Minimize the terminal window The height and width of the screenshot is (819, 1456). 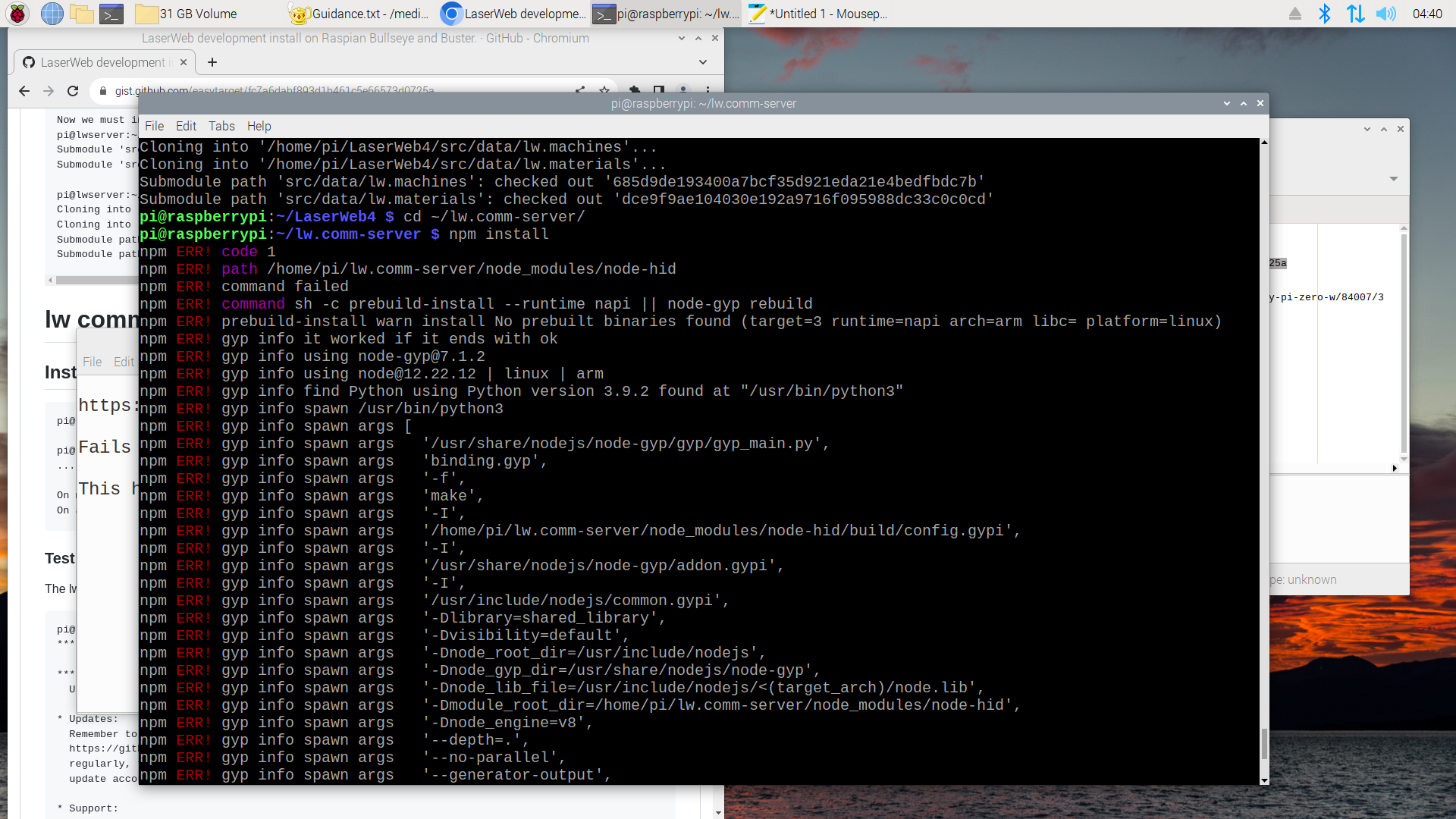click(x=1227, y=103)
